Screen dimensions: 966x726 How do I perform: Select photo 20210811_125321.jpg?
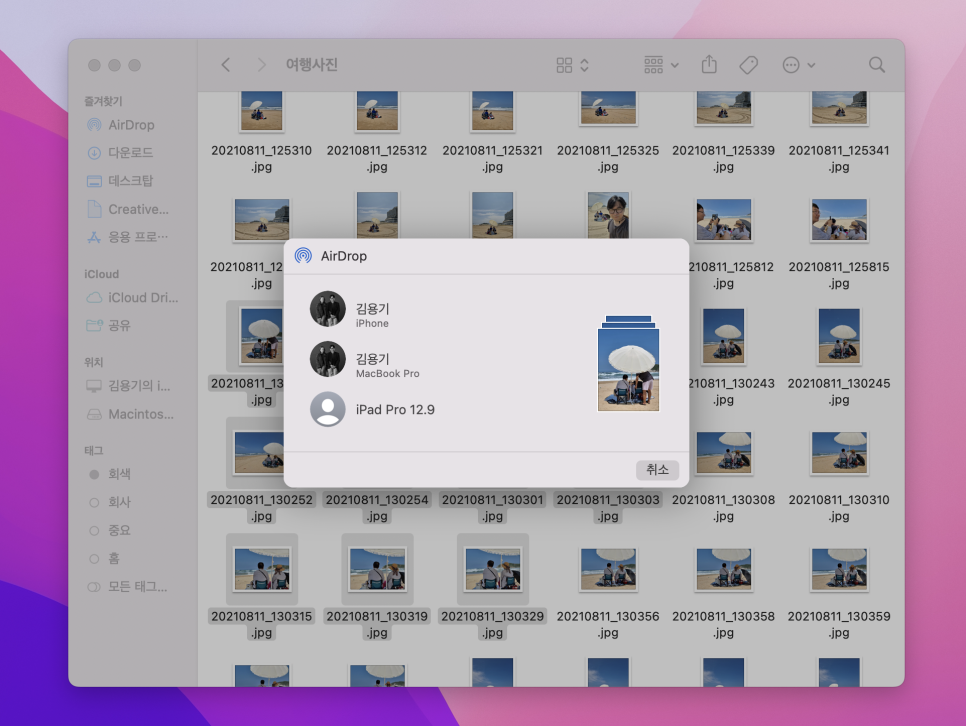click(x=492, y=111)
